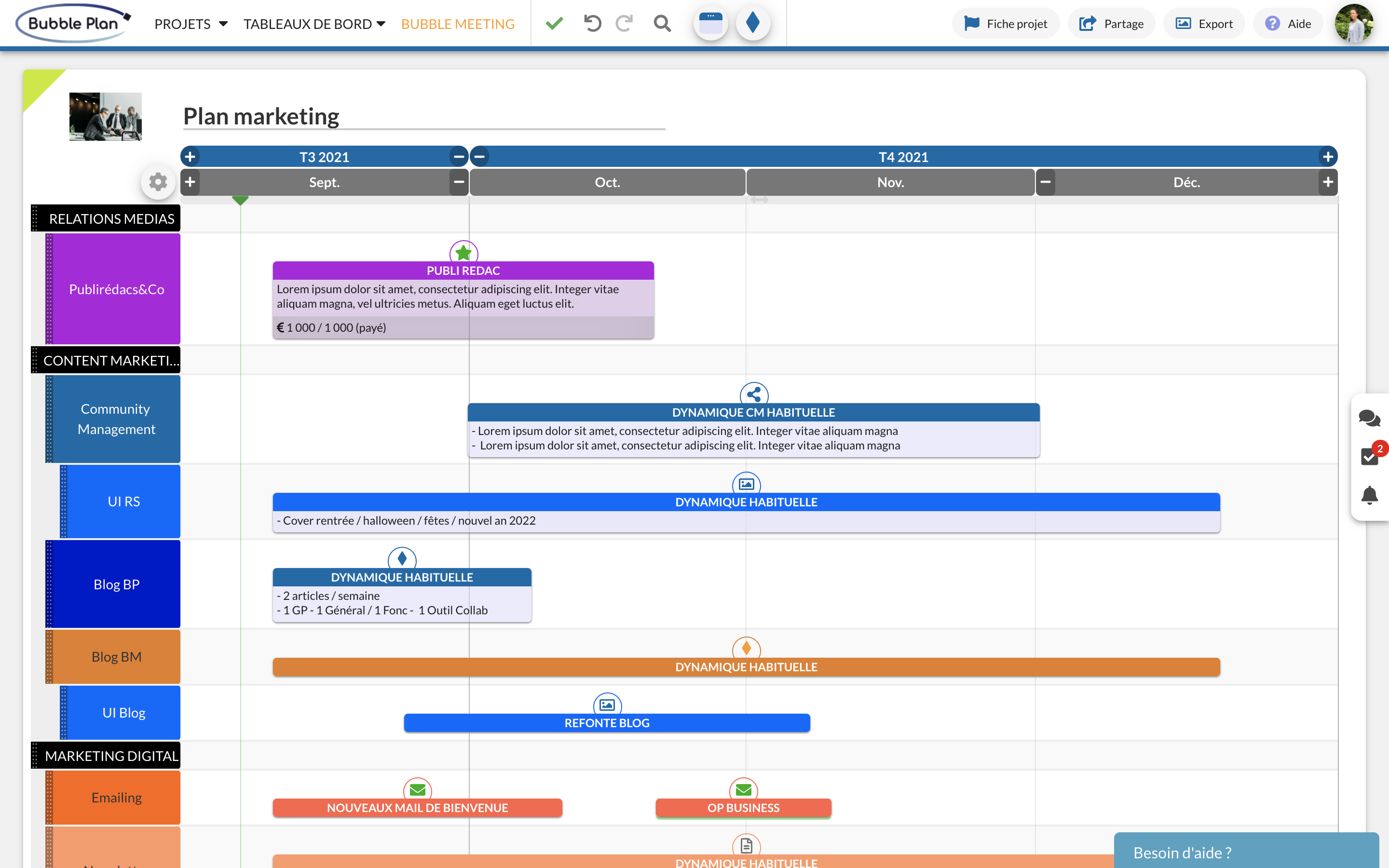Click the document icon above Newsletter bubble
Viewport: 1389px width, 868px height.
tap(746, 845)
